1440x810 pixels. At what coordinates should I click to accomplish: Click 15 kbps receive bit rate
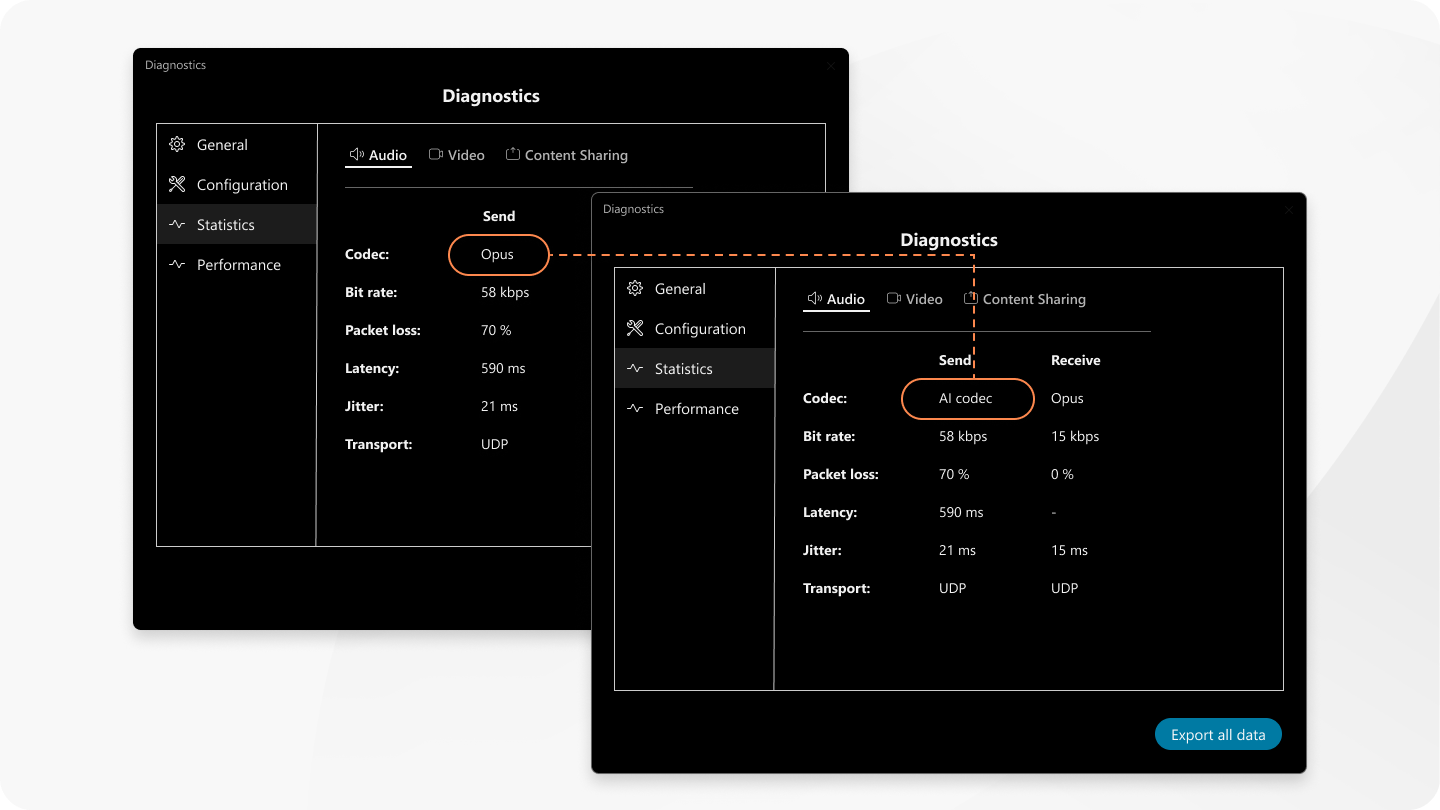pos(1075,436)
